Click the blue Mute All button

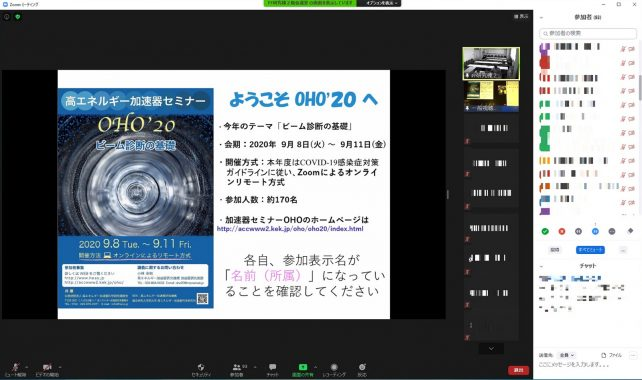tap(590, 250)
